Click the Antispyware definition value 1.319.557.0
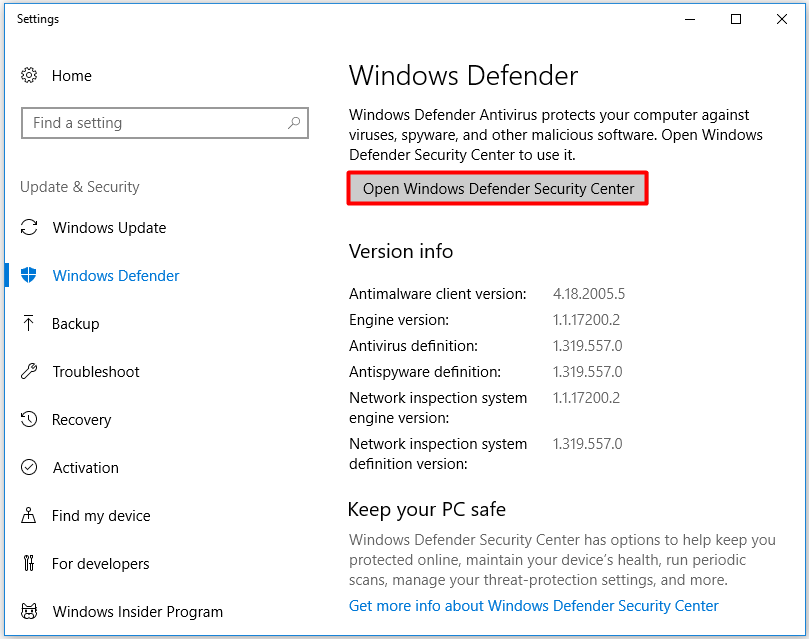 click(588, 372)
